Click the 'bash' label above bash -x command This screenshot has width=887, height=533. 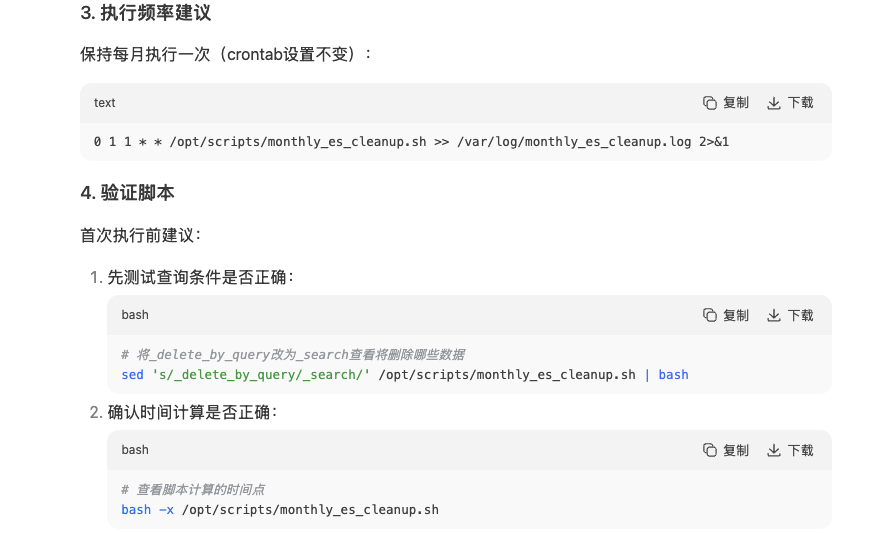(135, 450)
